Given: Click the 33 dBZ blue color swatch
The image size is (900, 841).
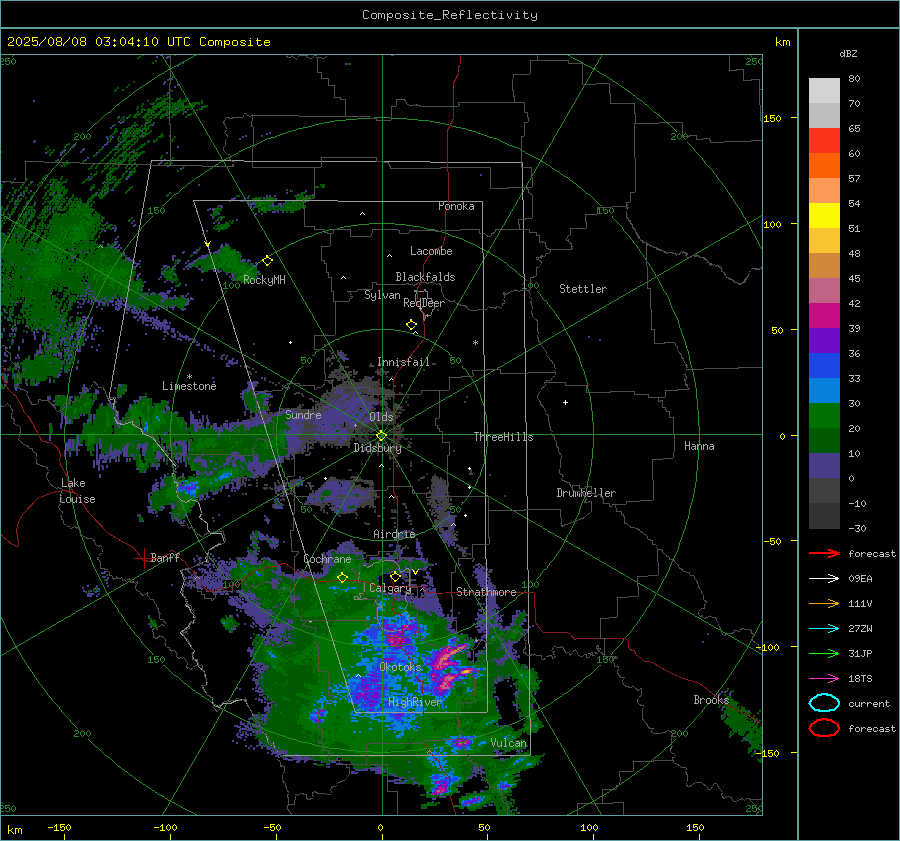Looking at the screenshot, I should point(824,390).
